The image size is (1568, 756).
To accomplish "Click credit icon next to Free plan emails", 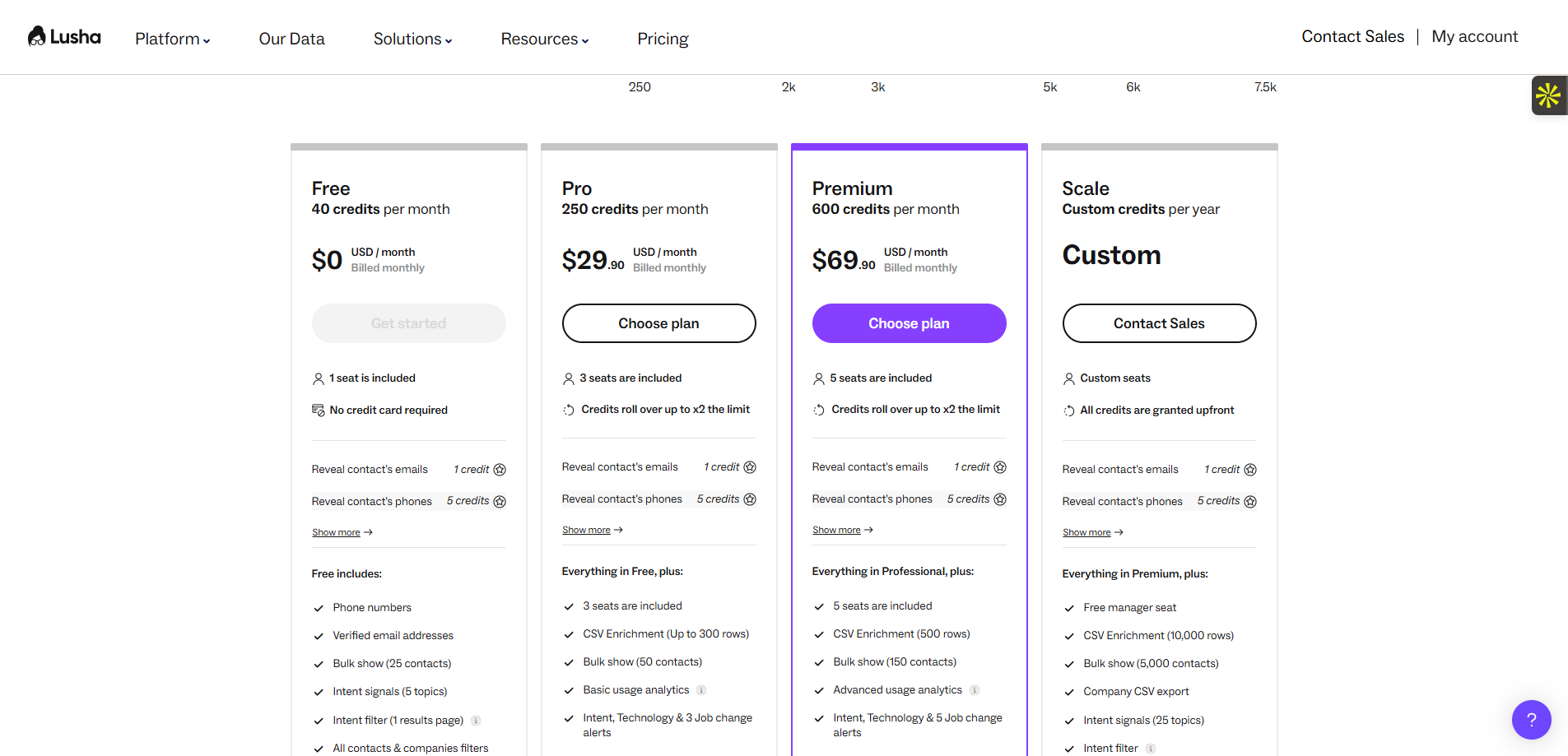I will click(x=500, y=470).
